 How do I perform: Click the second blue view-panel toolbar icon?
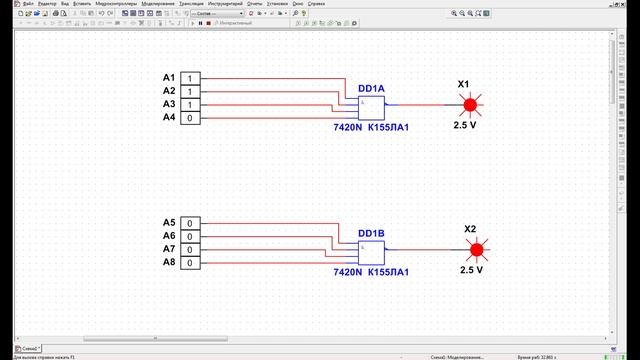[x=133, y=13]
